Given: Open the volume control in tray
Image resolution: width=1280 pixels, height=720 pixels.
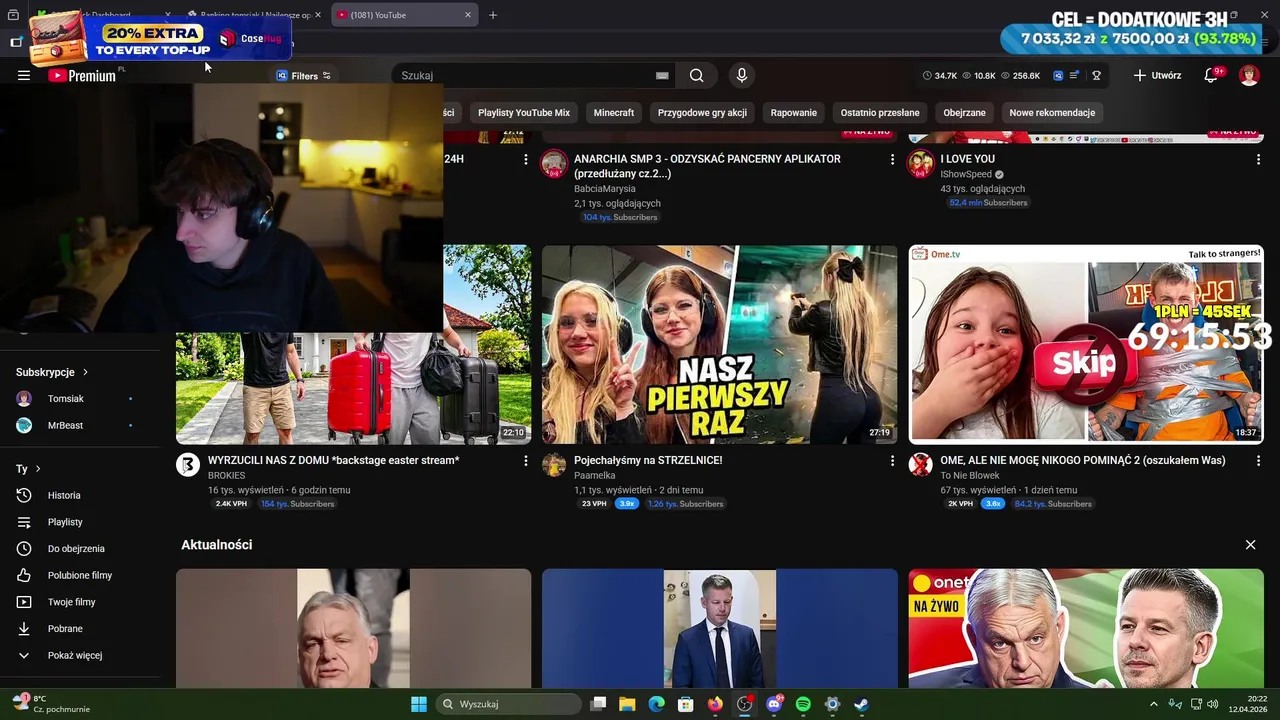Looking at the screenshot, I should tap(1212, 704).
